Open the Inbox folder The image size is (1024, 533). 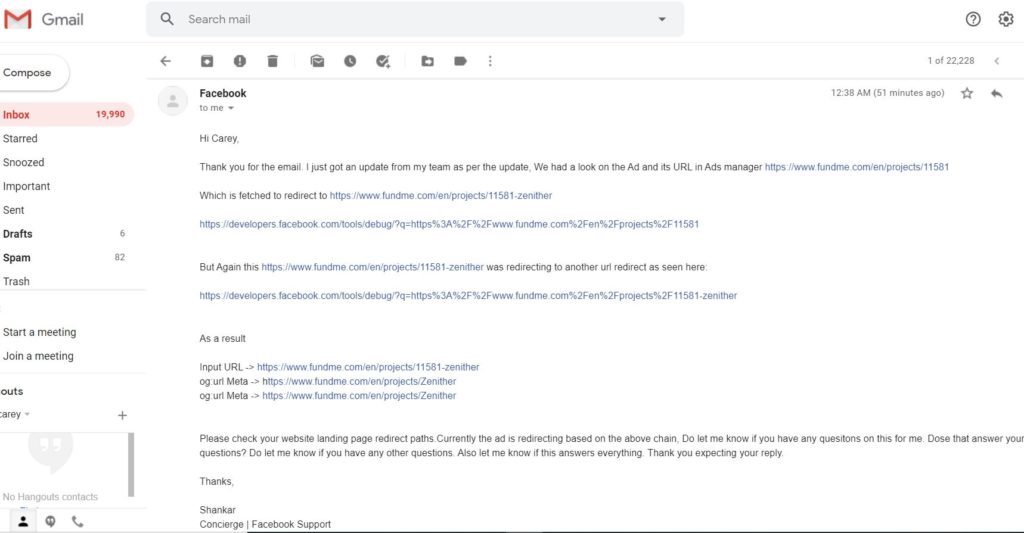[17, 115]
